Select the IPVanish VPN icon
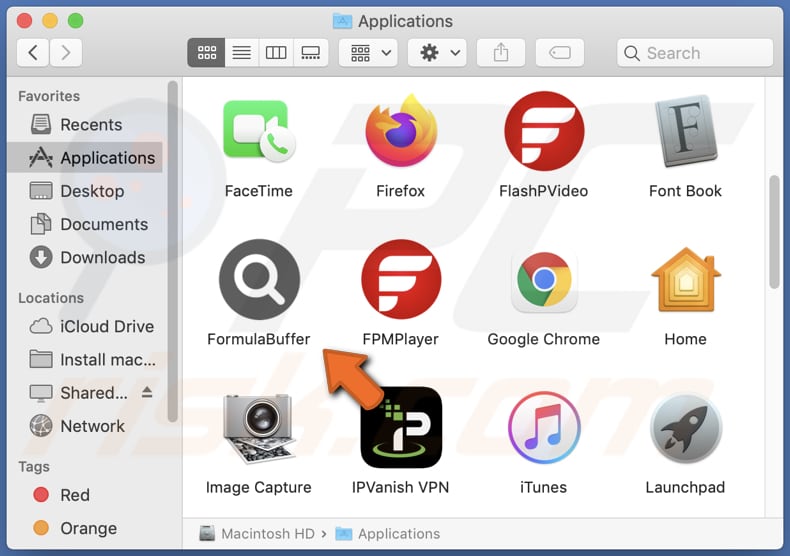The width and height of the screenshot is (790, 556). pos(401,427)
